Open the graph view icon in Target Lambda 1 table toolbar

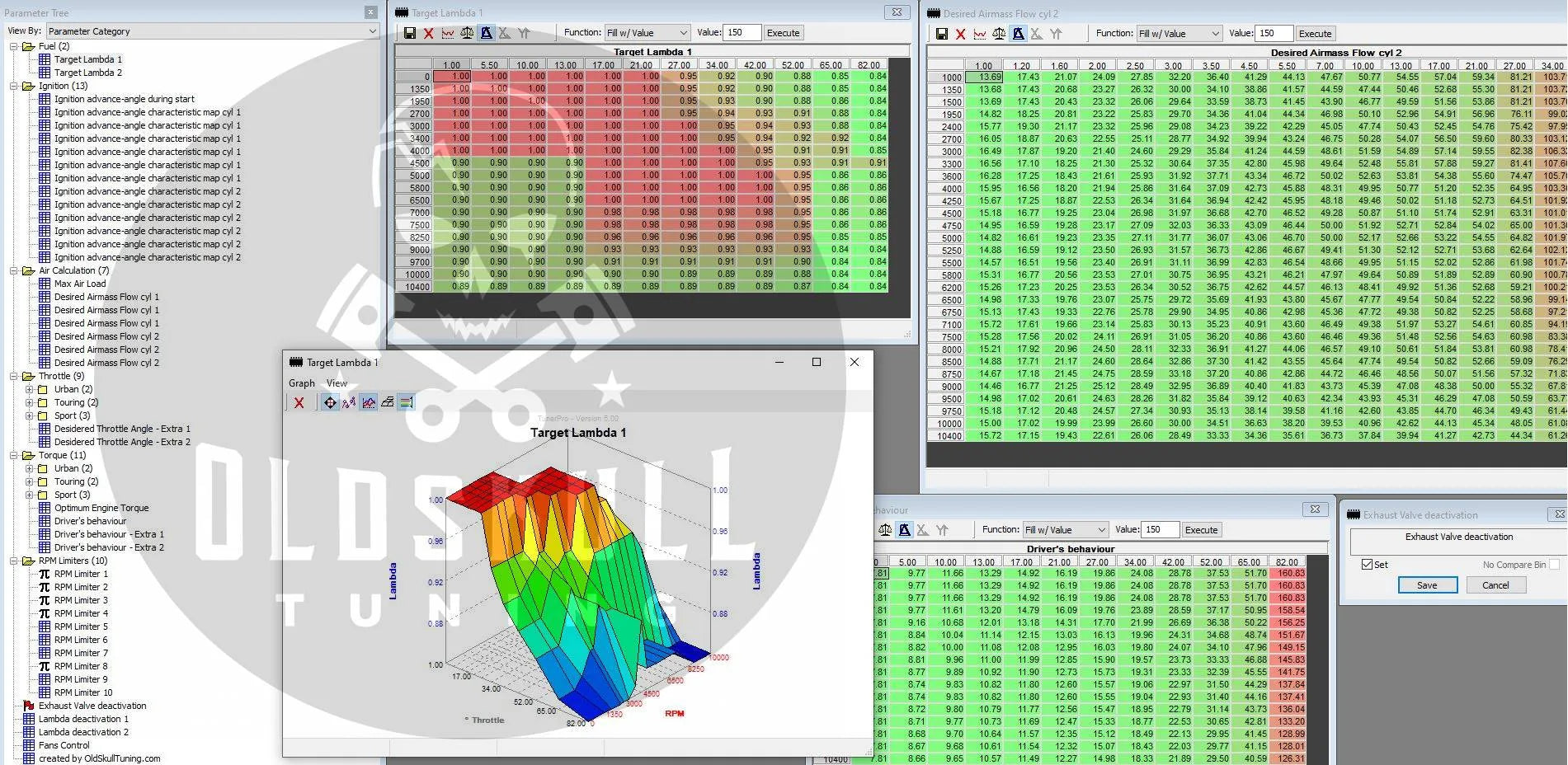tap(448, 33)
